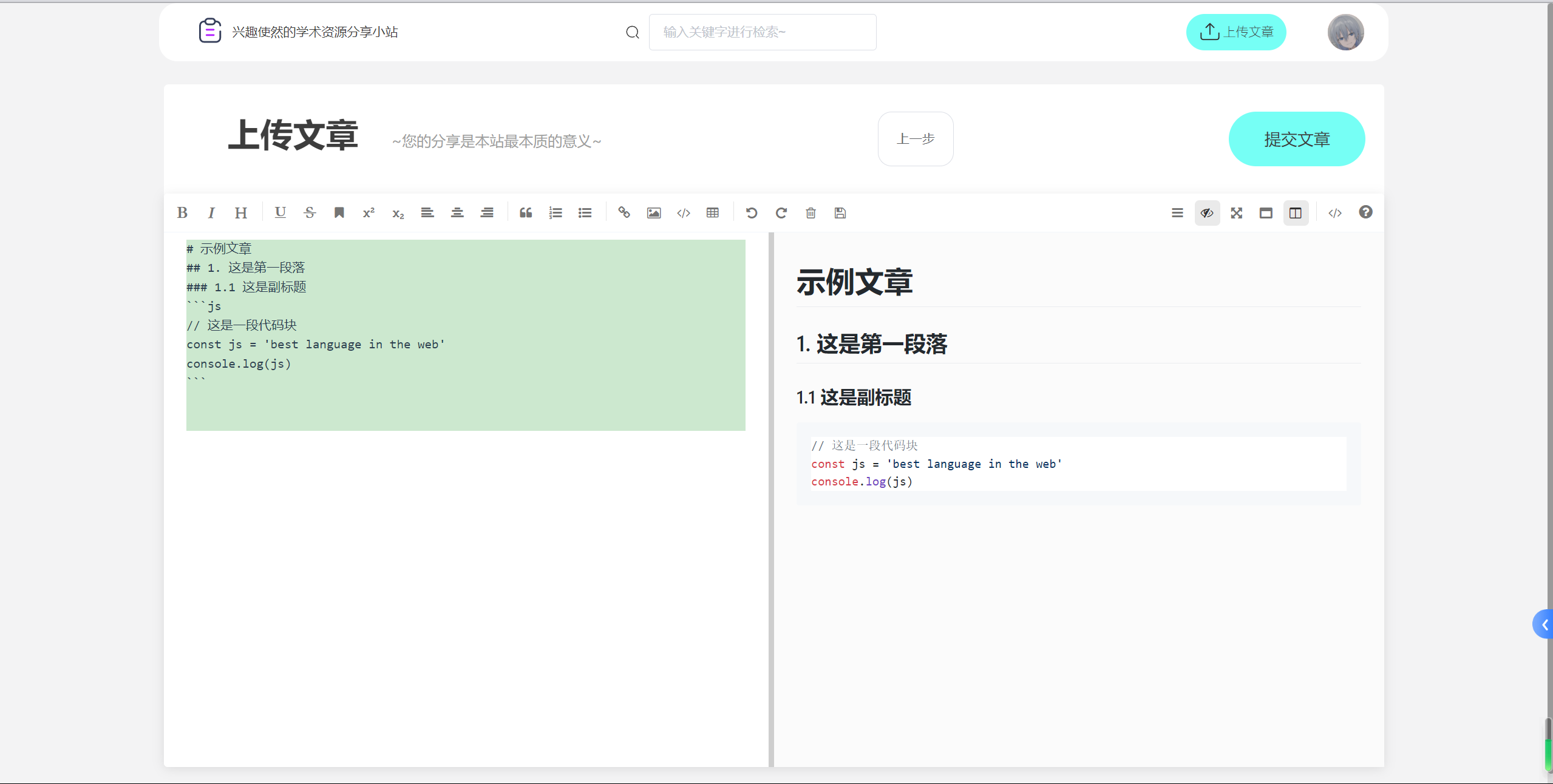This screenshot has width=1553, height=784.
Task: Clear the editor content with trash icon
Action: [811, 213]
